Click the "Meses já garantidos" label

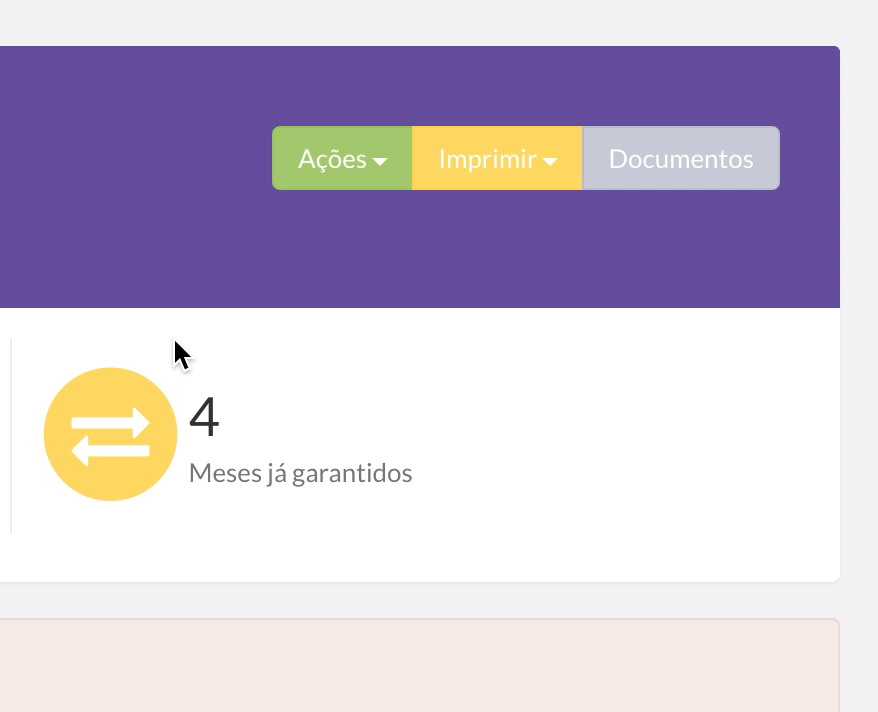[x=300, y=473]
